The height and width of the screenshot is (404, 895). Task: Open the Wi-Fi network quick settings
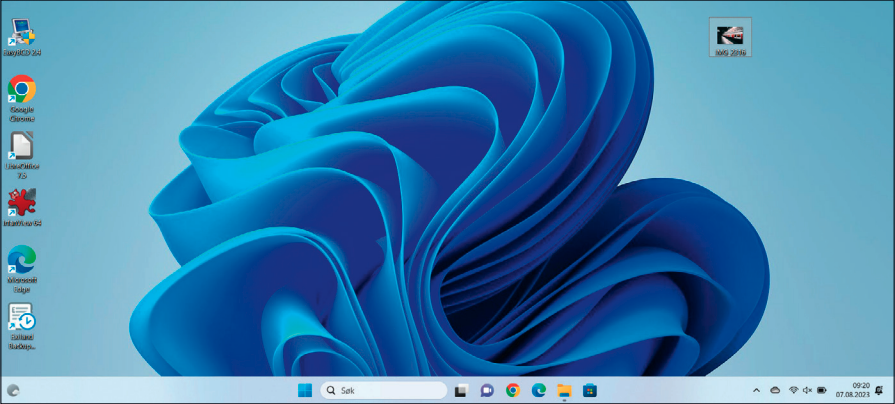pos(793,390)
